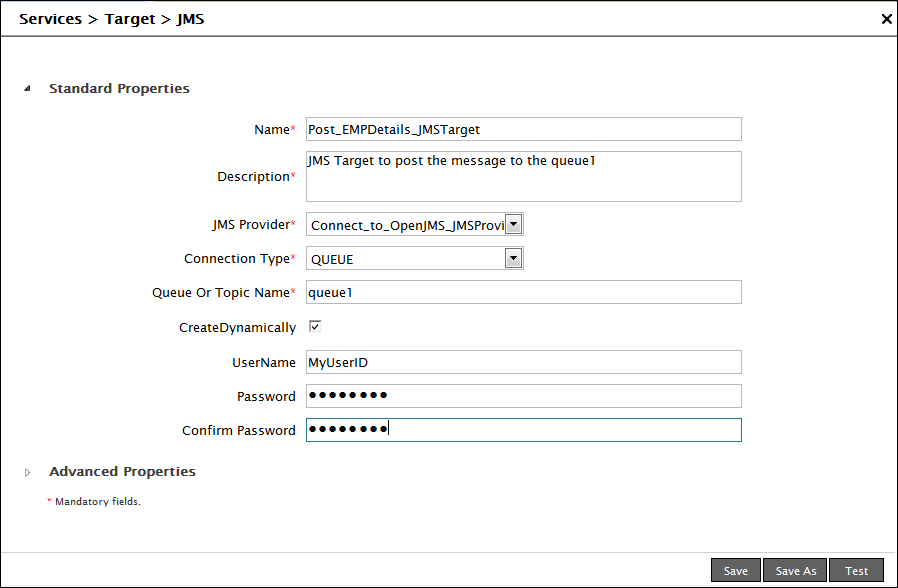Focus the Name input field
This screenshot has height=588, width=898.
[523, 129]
